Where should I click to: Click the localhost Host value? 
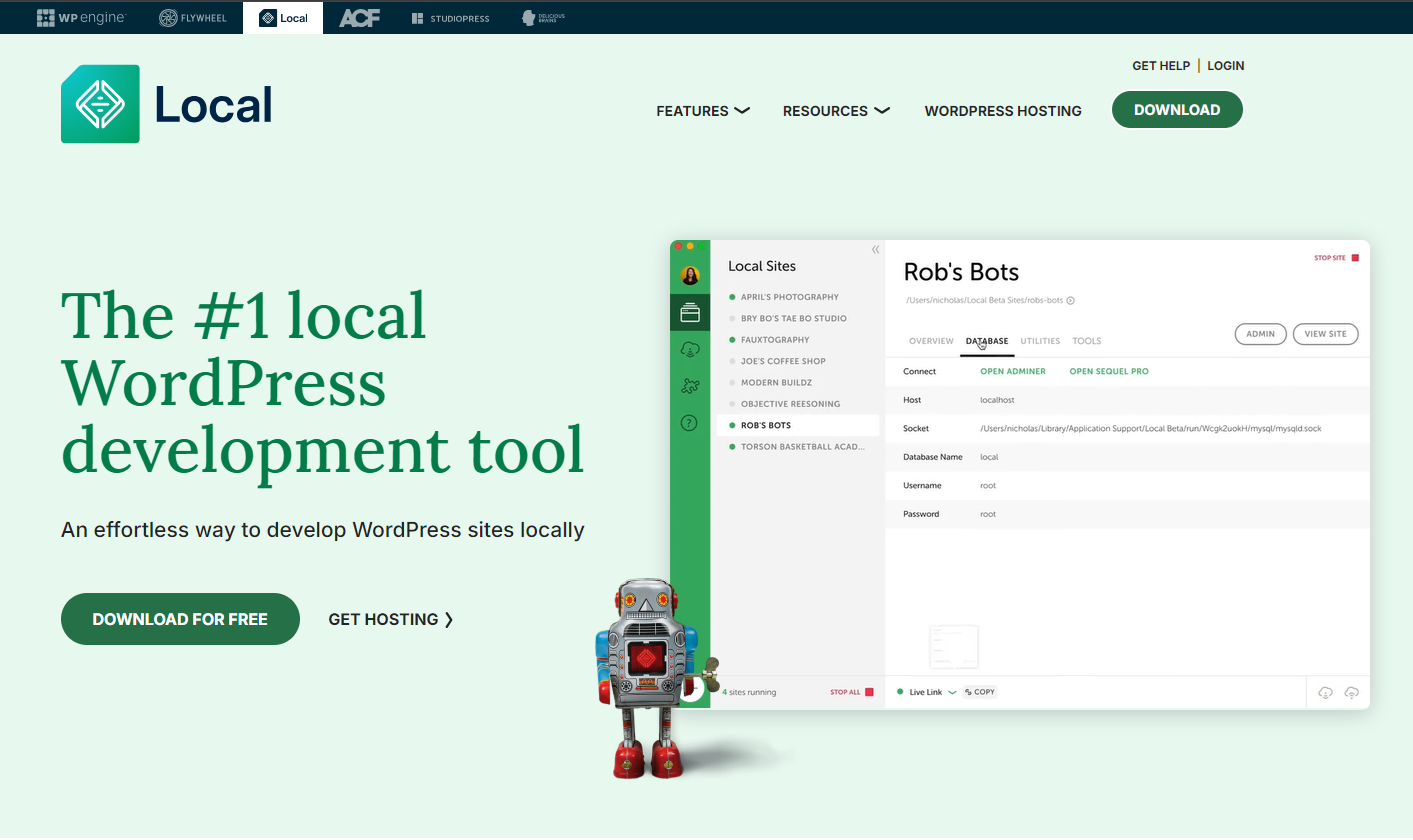tap(997, 400)
